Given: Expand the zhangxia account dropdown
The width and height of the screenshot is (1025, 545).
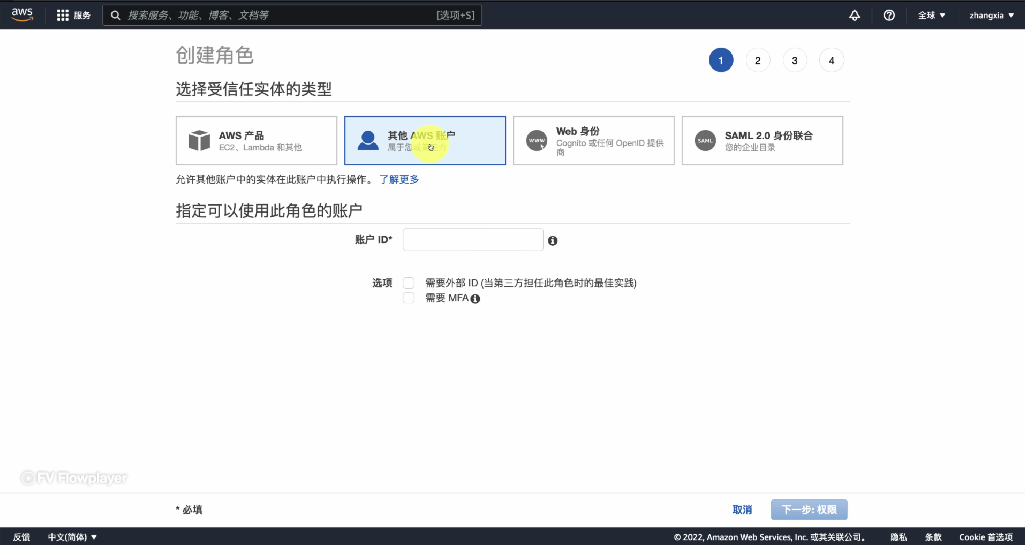Looking at the screenshot, I should pyautogui.click(x=992, y=15).
